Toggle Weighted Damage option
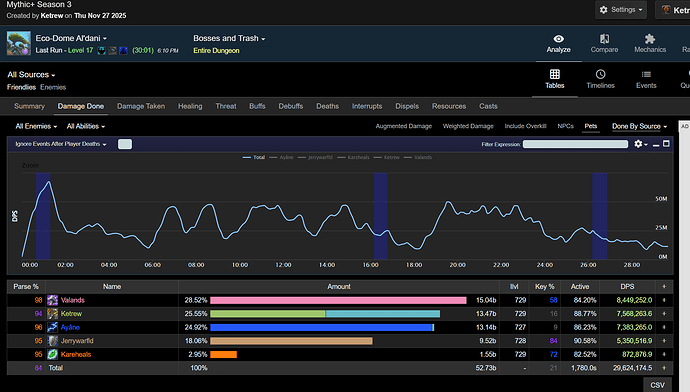Image resolution: width=690 pixels, height=392 pixels. tap(468, 126)
